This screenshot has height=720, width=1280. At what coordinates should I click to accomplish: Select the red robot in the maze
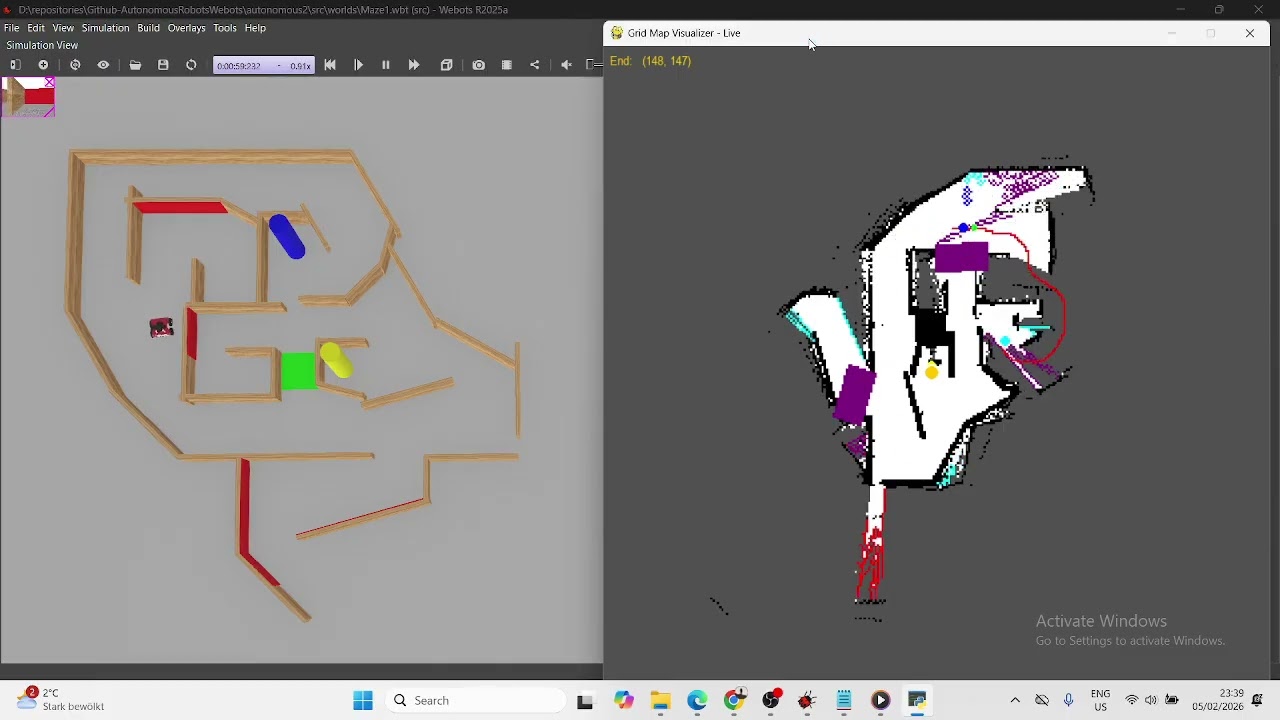pyautogui.click(x=161, y=327)
